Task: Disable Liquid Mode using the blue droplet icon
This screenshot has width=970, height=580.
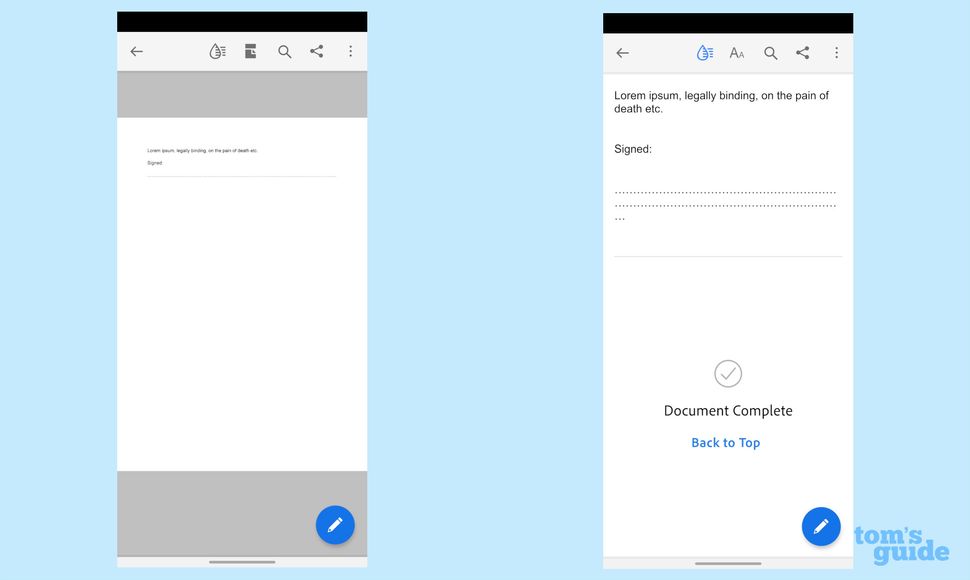Action: coord(705,52)
